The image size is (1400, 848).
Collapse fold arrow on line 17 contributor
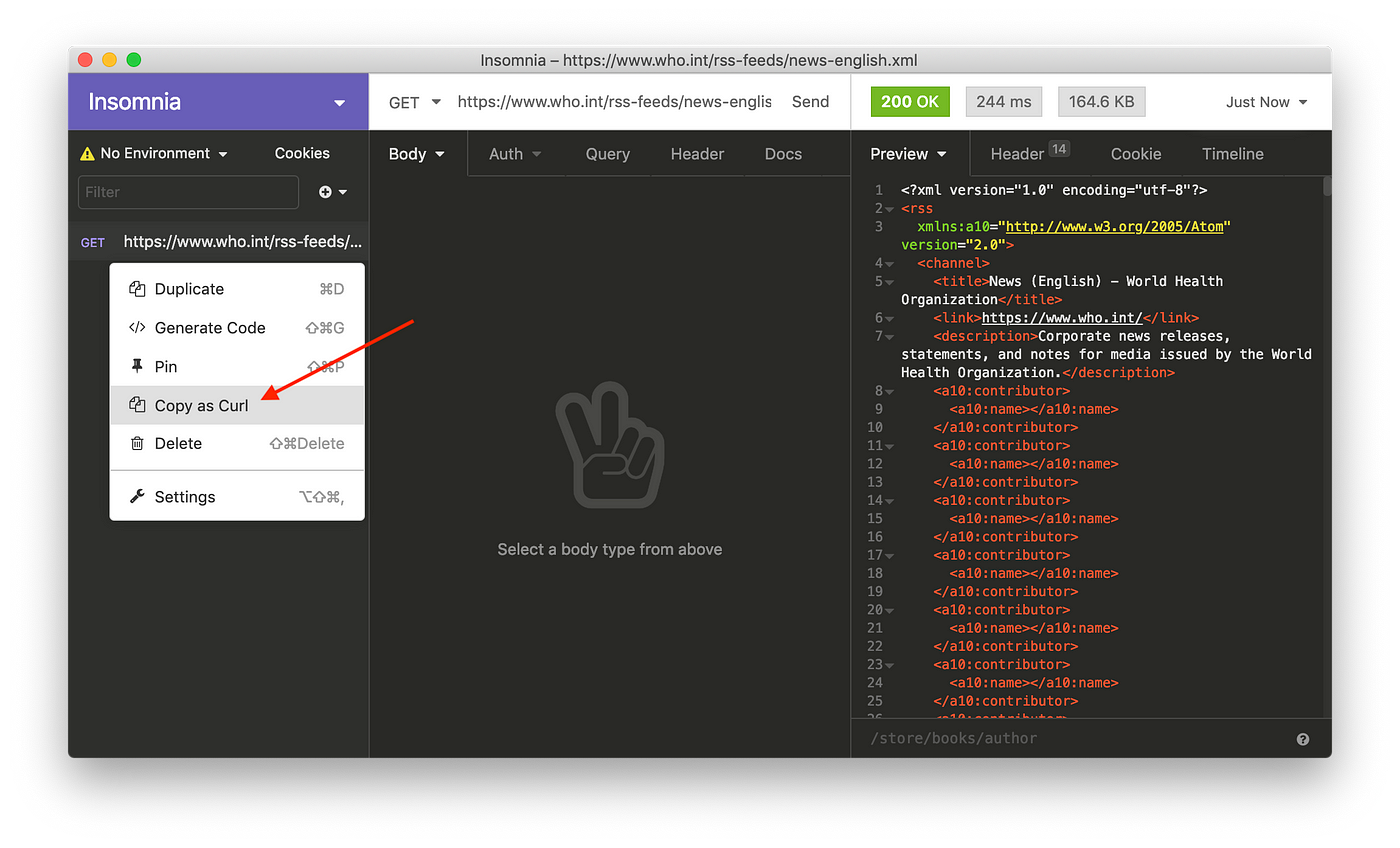pyautogui.click(x=889, y=555)
